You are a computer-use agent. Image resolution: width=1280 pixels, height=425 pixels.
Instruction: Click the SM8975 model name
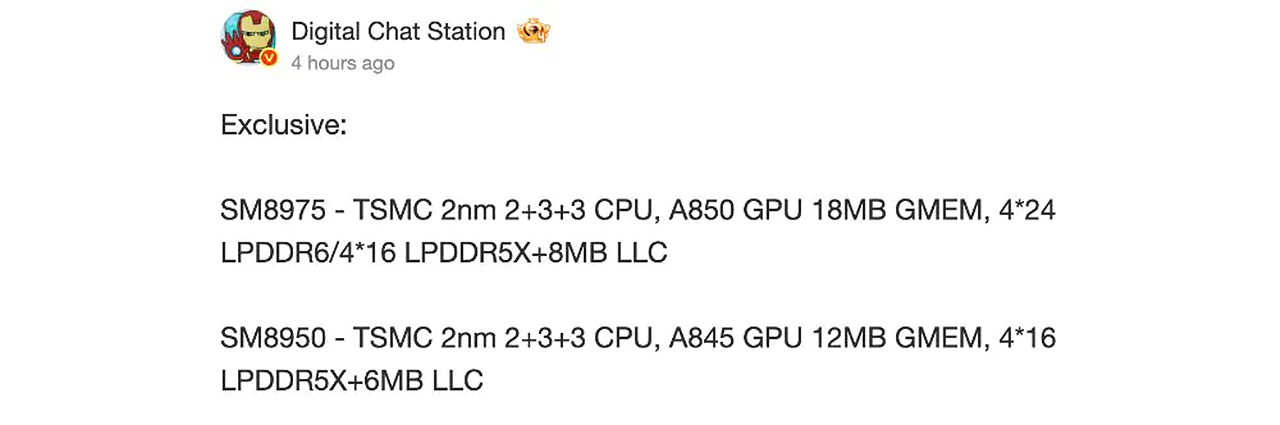(x=272, y=211)
